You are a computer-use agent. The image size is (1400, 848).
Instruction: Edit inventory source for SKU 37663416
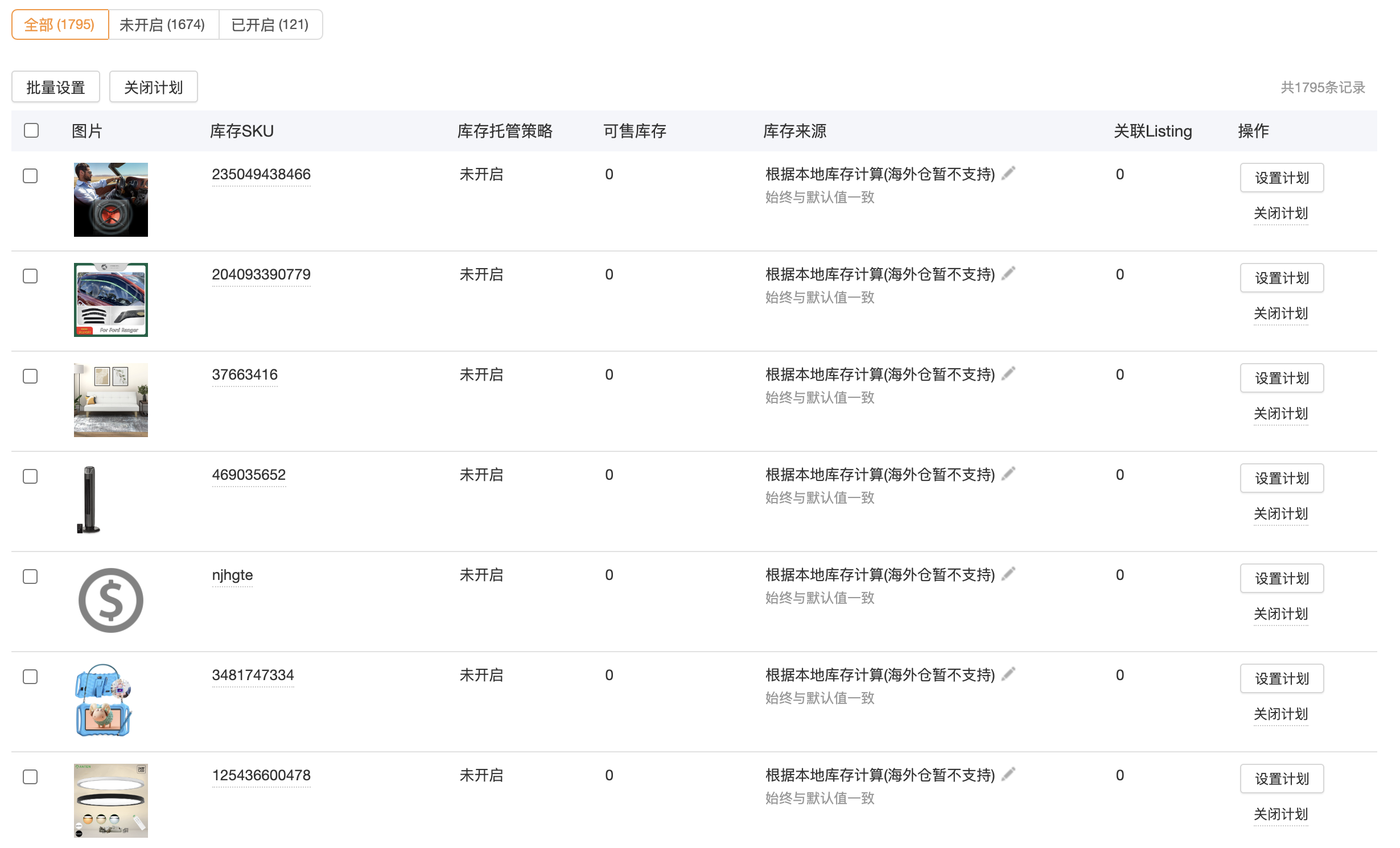tap(1008, 373)
